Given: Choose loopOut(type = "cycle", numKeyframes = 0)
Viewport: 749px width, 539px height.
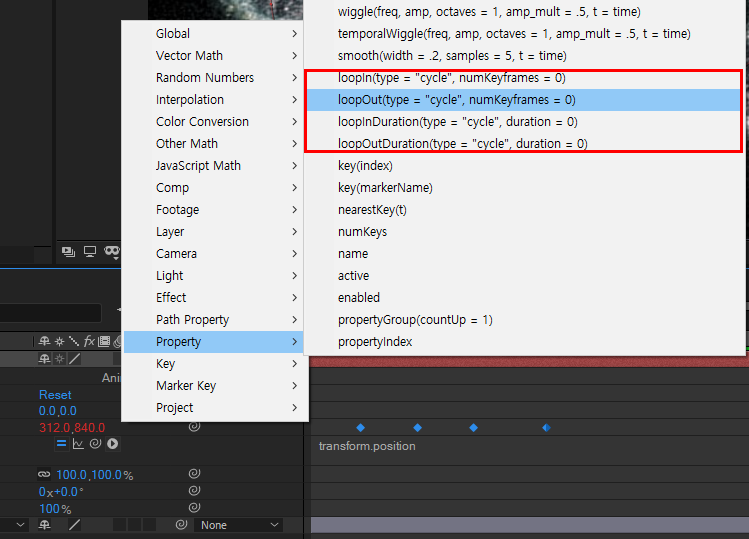Looking at the screenshot, I should pos(524,99).
